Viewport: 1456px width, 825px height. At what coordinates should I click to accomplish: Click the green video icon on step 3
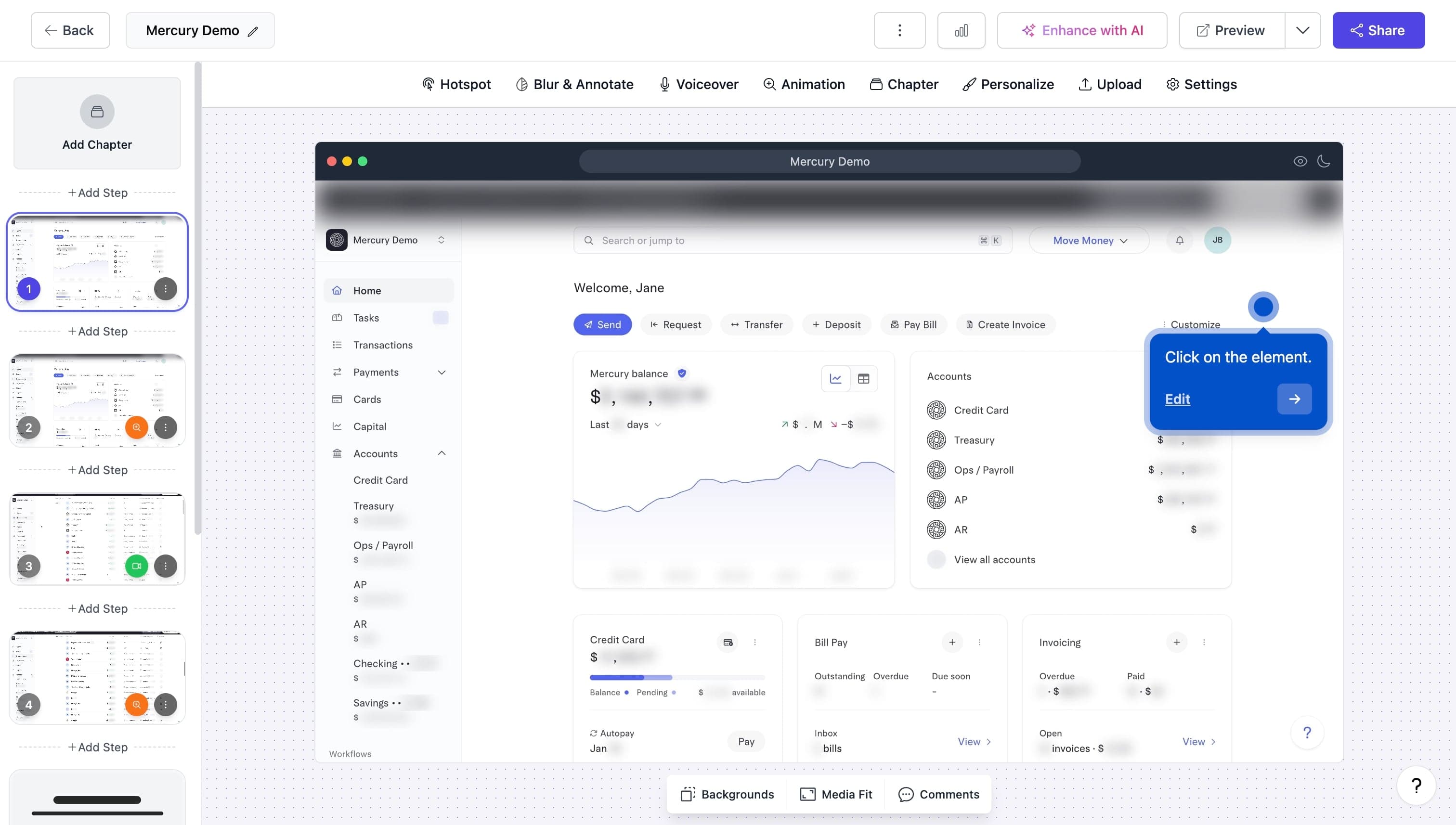pos(137,566)
